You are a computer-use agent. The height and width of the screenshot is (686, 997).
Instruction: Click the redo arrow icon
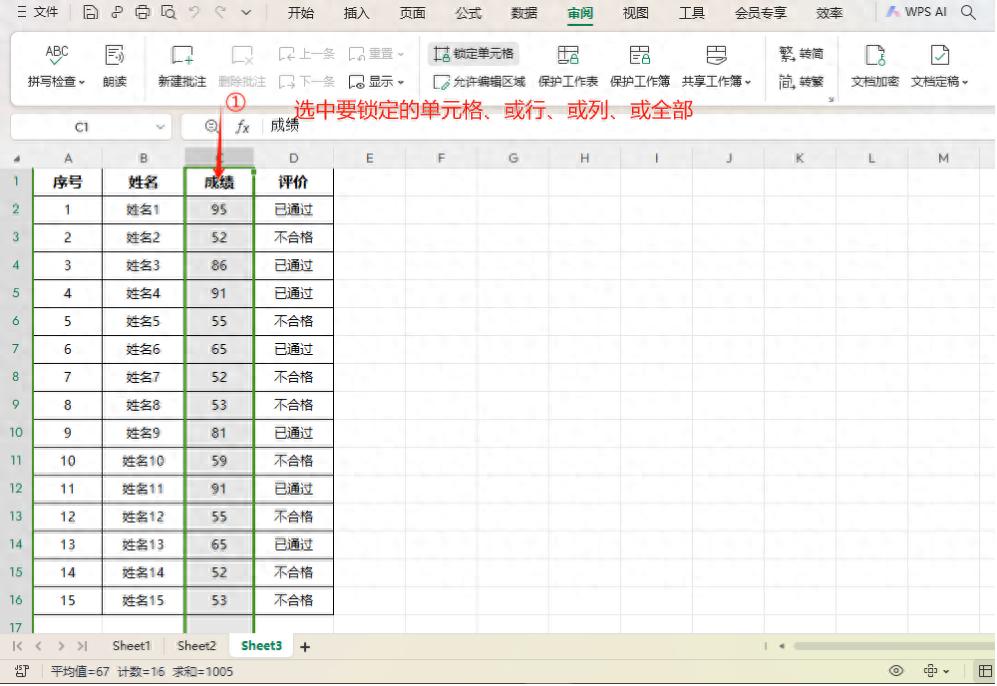(221, 12)
